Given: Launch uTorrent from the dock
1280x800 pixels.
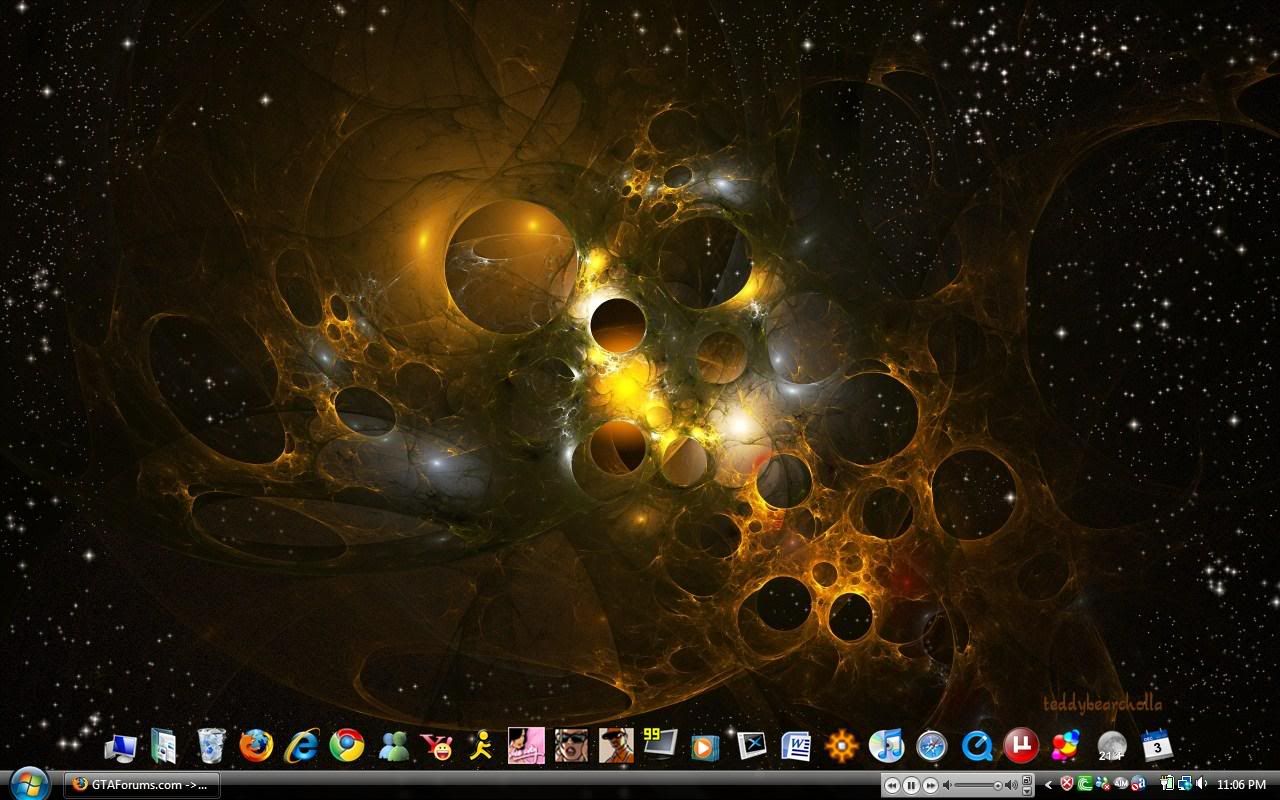Looking at the screenshot, I should (x=1023, y=745).
